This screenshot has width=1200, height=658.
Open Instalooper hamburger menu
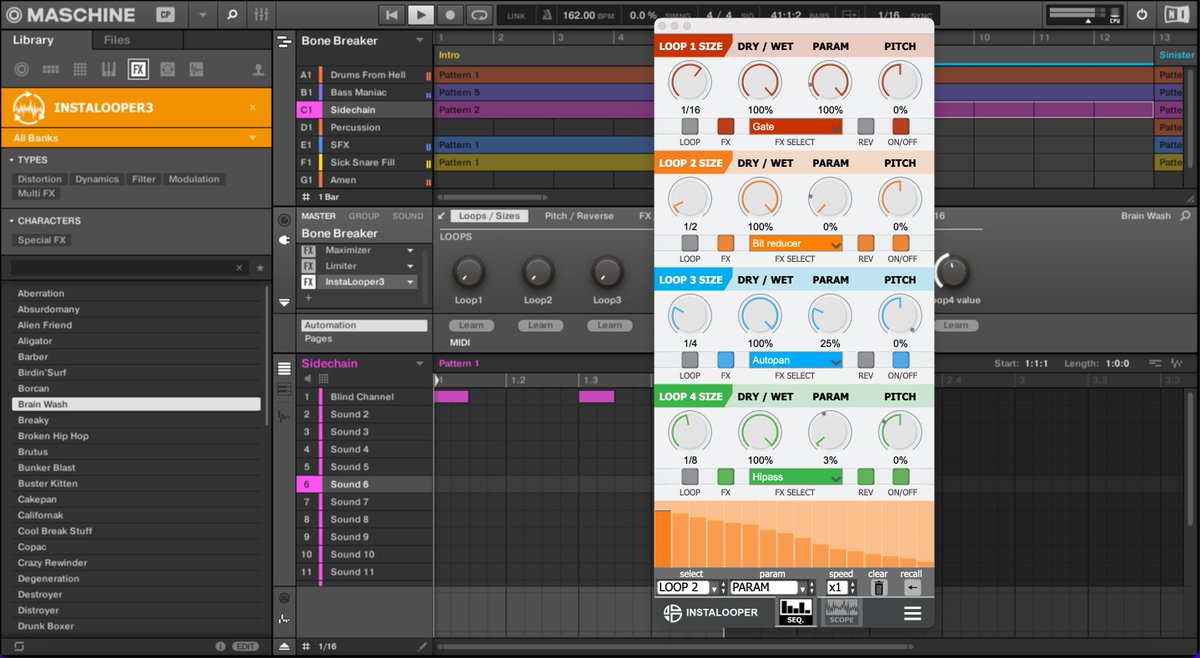pos(912,614)
